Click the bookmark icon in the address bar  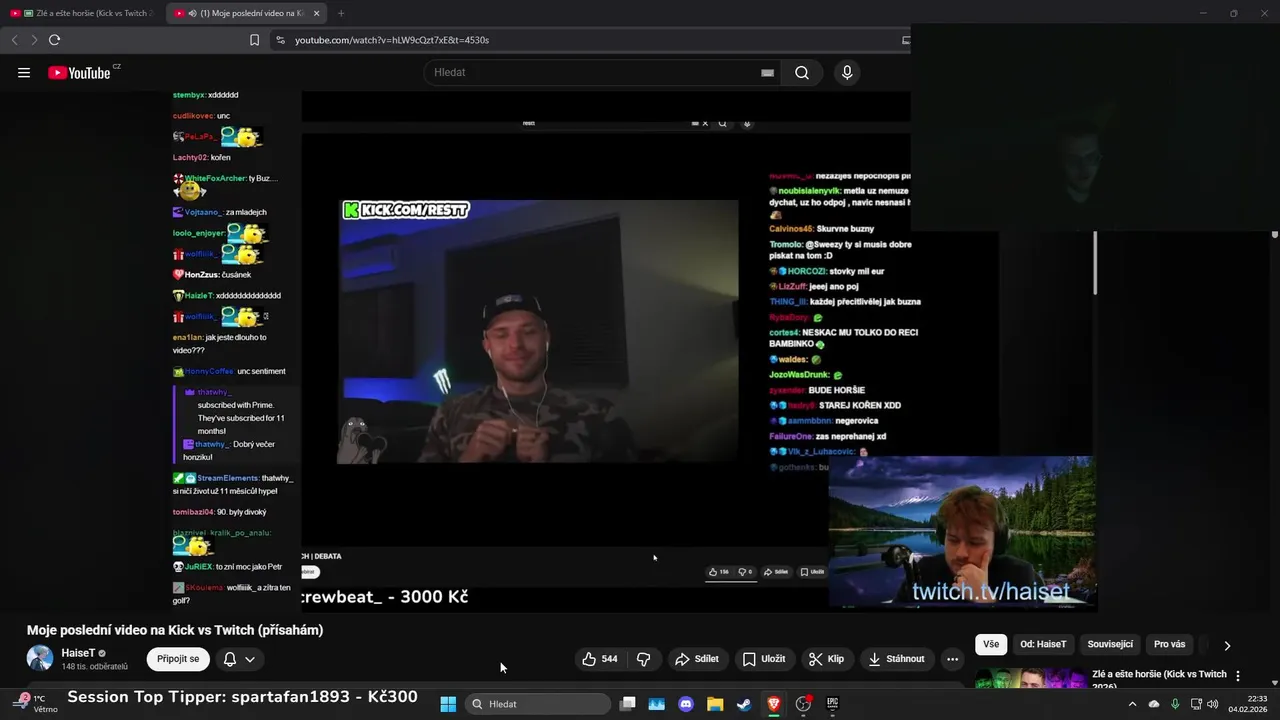click(x=254, y=40)
